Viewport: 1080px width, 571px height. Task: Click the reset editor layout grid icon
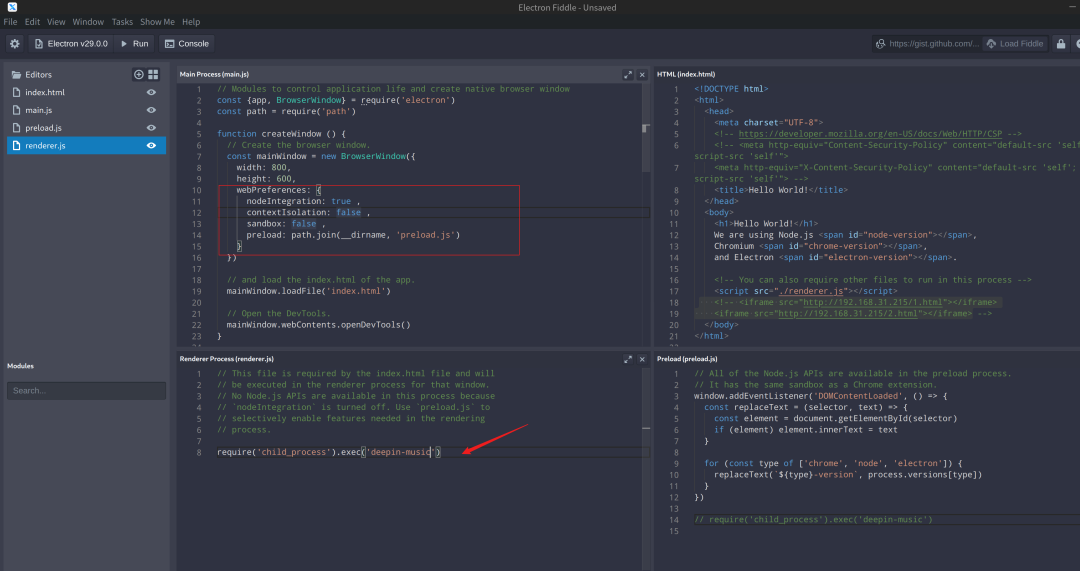(x=153, y=75)
